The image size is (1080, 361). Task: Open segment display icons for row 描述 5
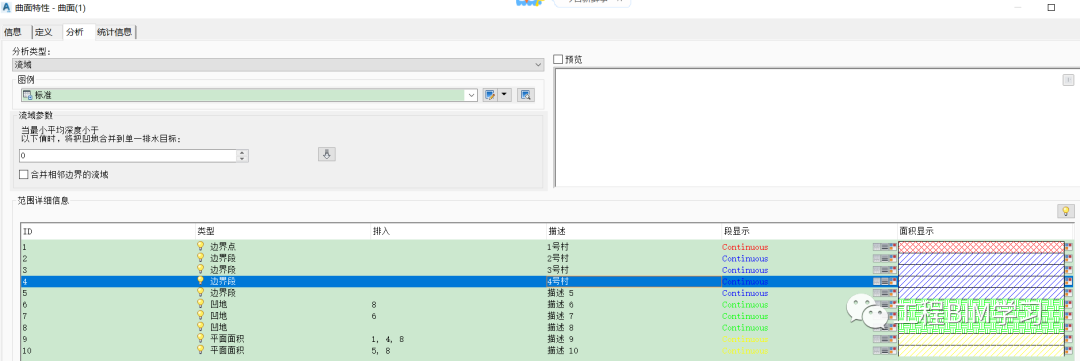pyautogui.click(x=884, y=293)
